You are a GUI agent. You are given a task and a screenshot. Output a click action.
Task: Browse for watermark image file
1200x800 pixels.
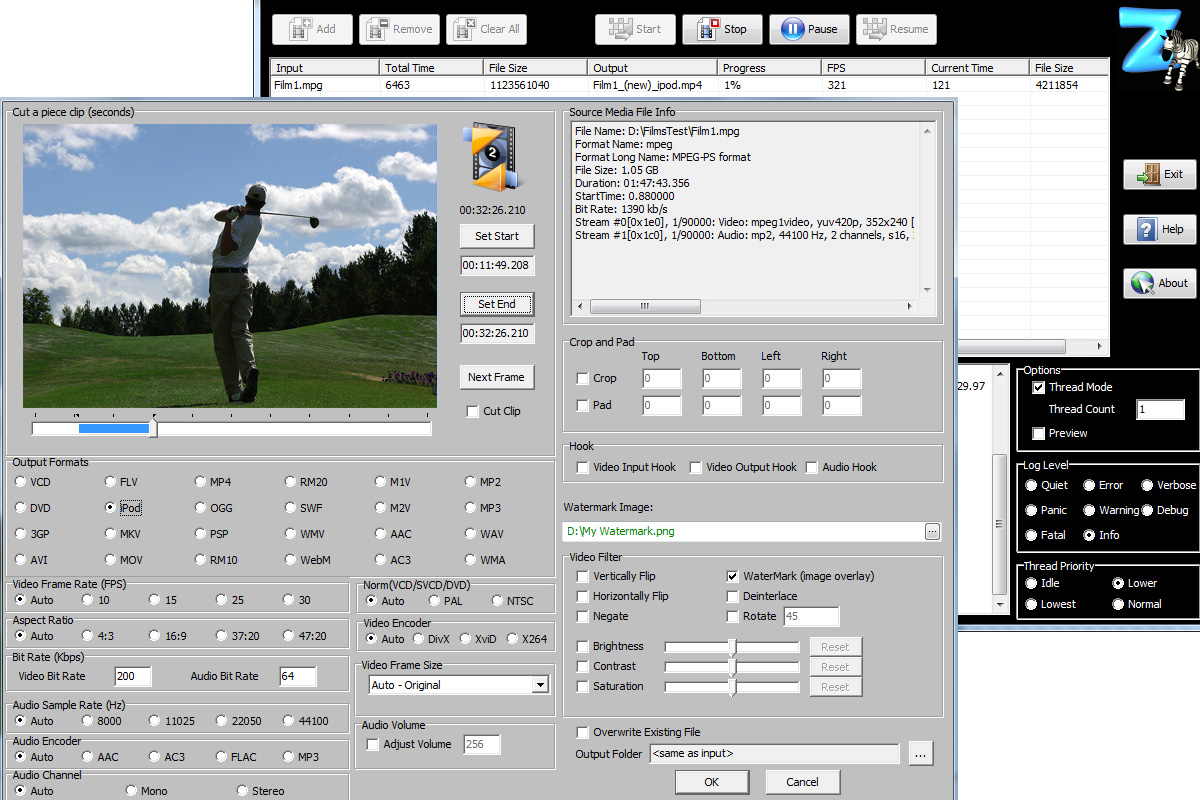(x=932, y=531)
